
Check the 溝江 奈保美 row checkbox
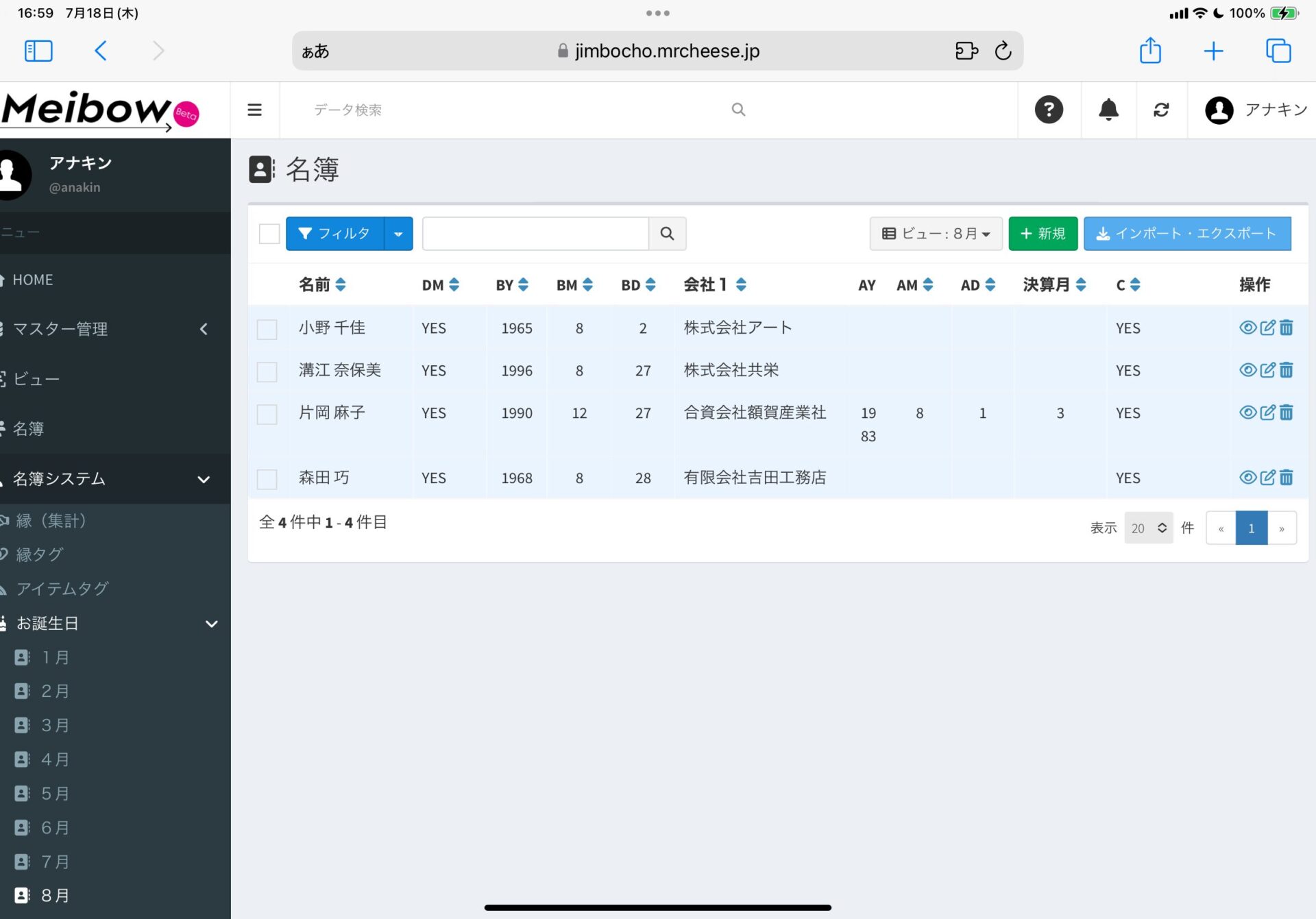coord(267,371)
